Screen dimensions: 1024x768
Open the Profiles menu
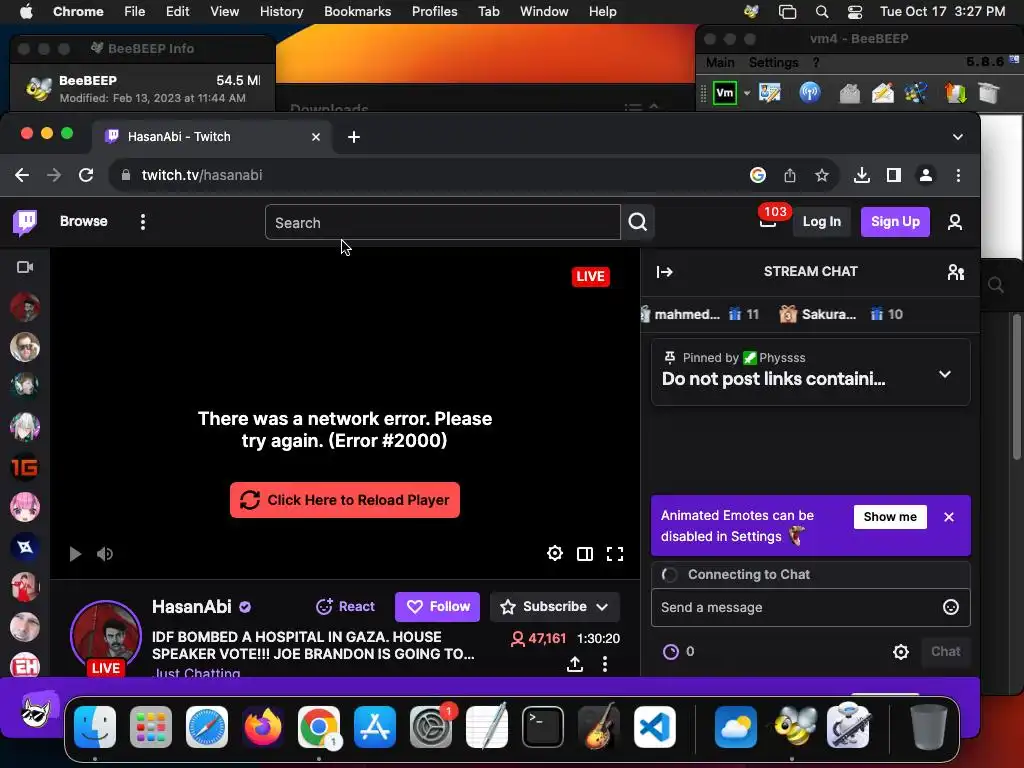pyautogui.click(x=434, y=11)
